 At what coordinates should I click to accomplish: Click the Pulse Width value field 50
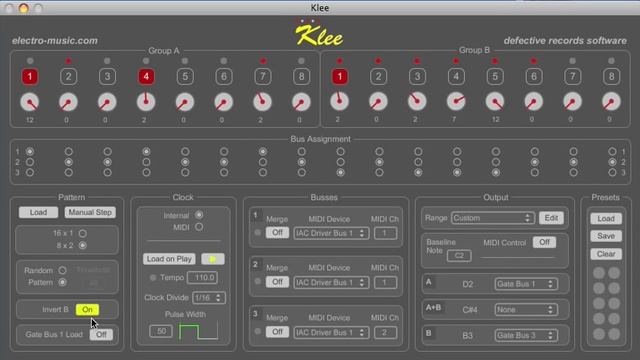pos(161,331)
